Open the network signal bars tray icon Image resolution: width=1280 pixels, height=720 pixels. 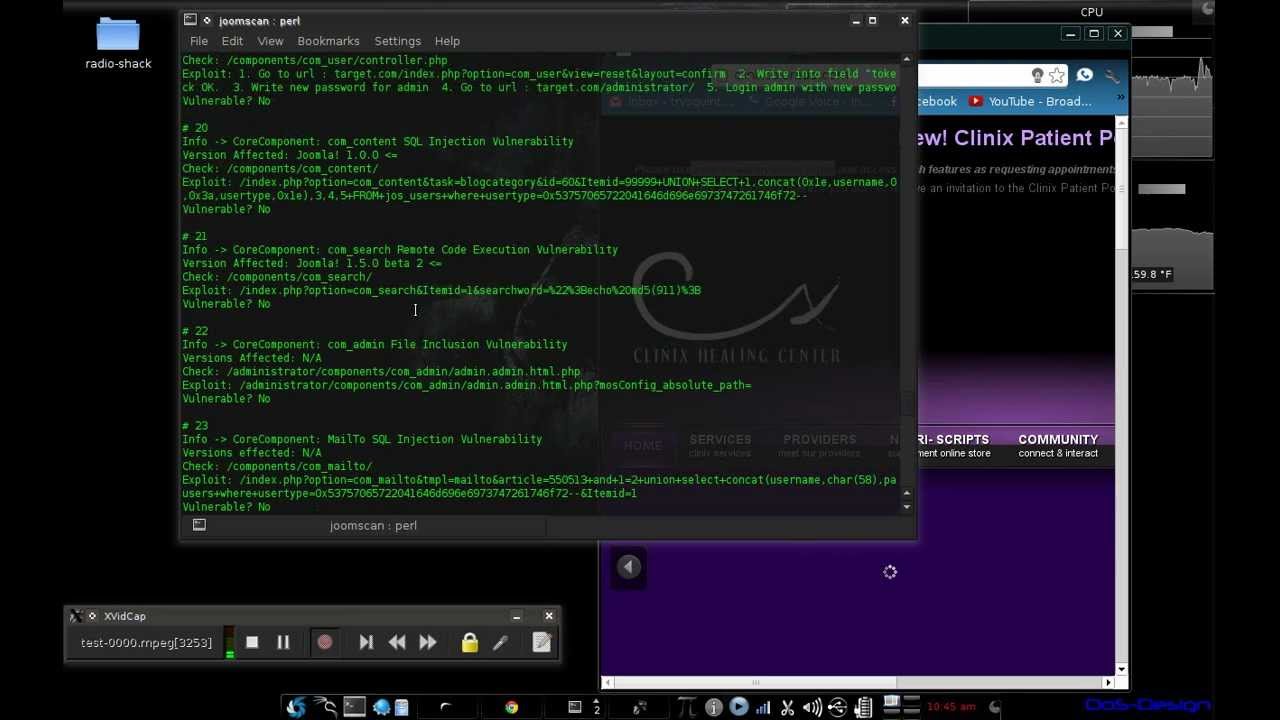click(x=763, y=707)
